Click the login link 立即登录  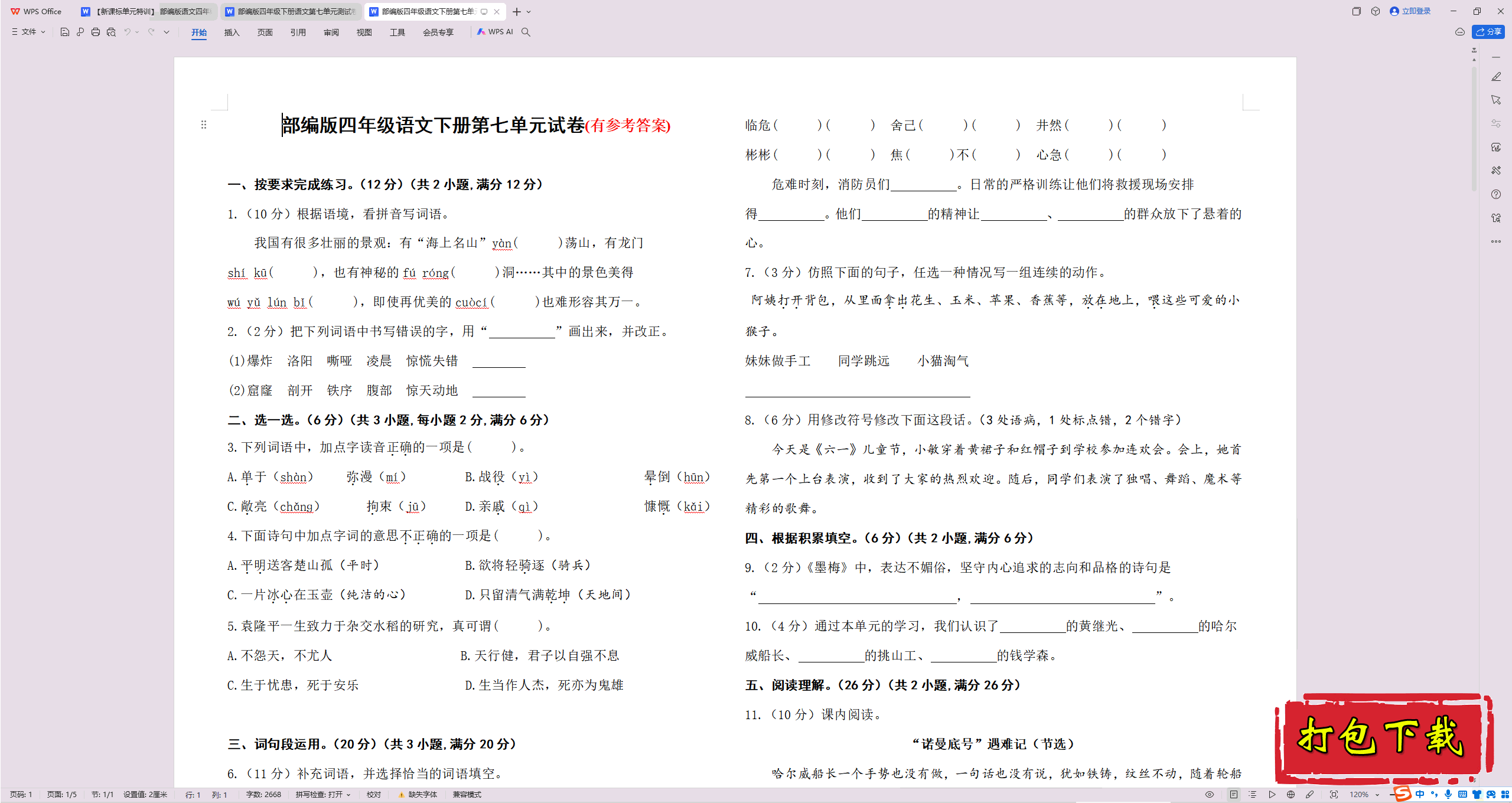point(1410,11)
